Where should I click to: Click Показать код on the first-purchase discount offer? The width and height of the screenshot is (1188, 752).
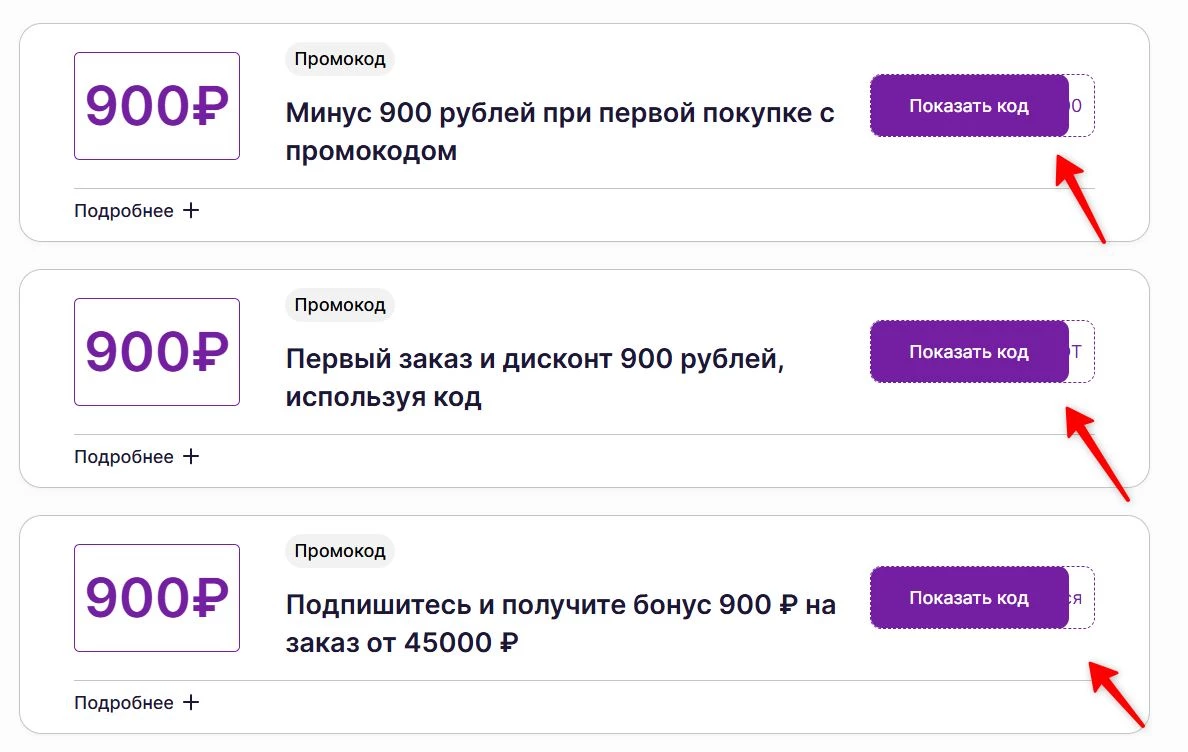coord(969,105)
